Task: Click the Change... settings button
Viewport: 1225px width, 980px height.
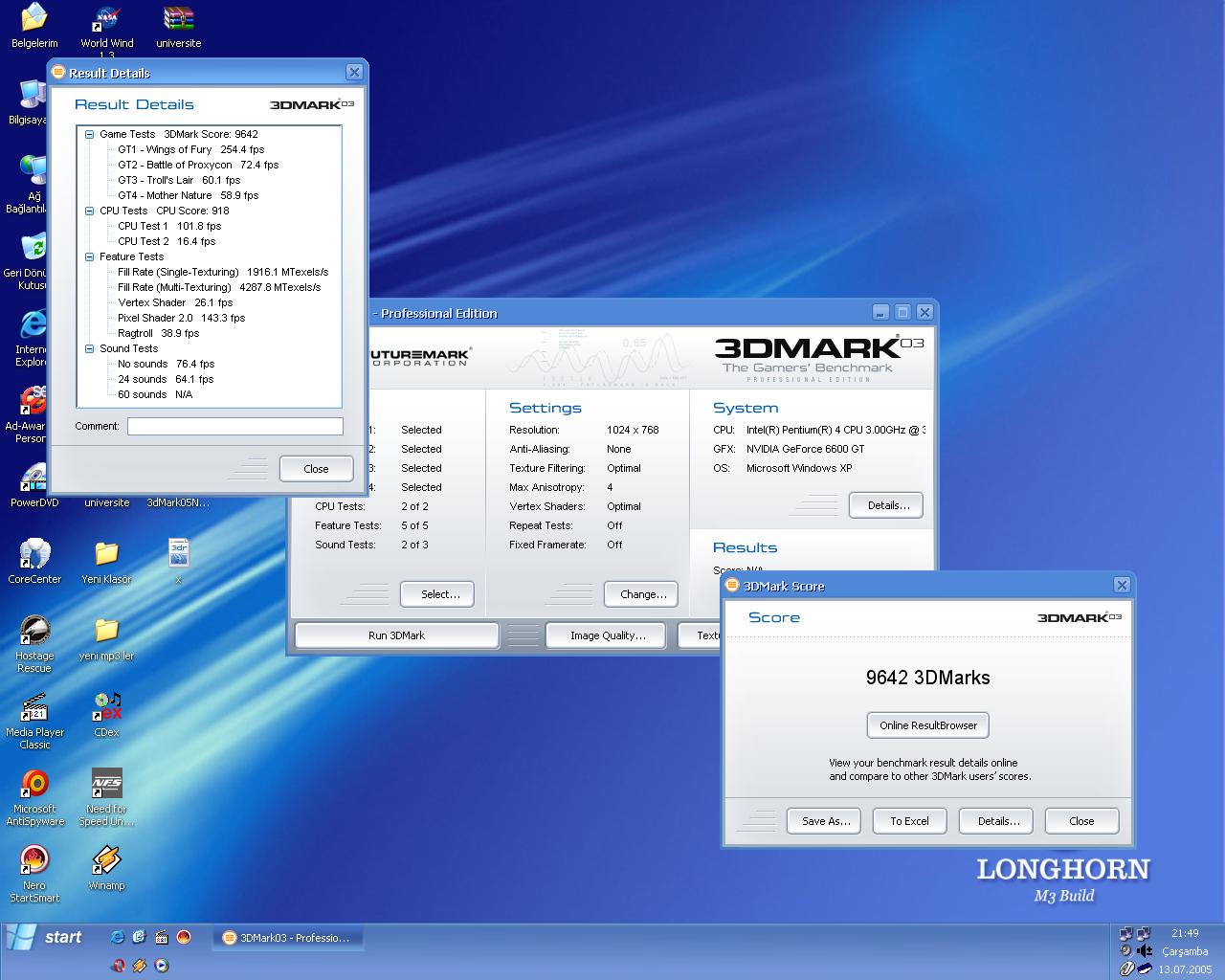Action: (642, 594)
